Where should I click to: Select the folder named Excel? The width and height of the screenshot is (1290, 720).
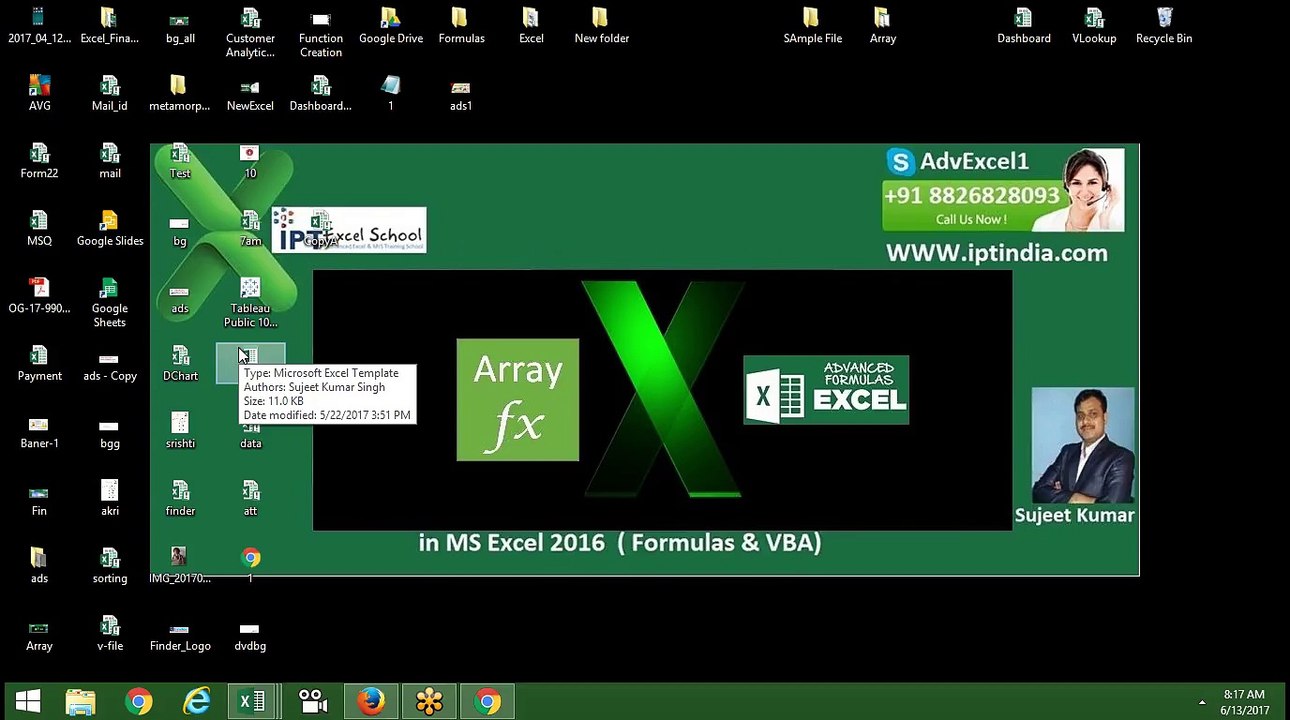531,26
